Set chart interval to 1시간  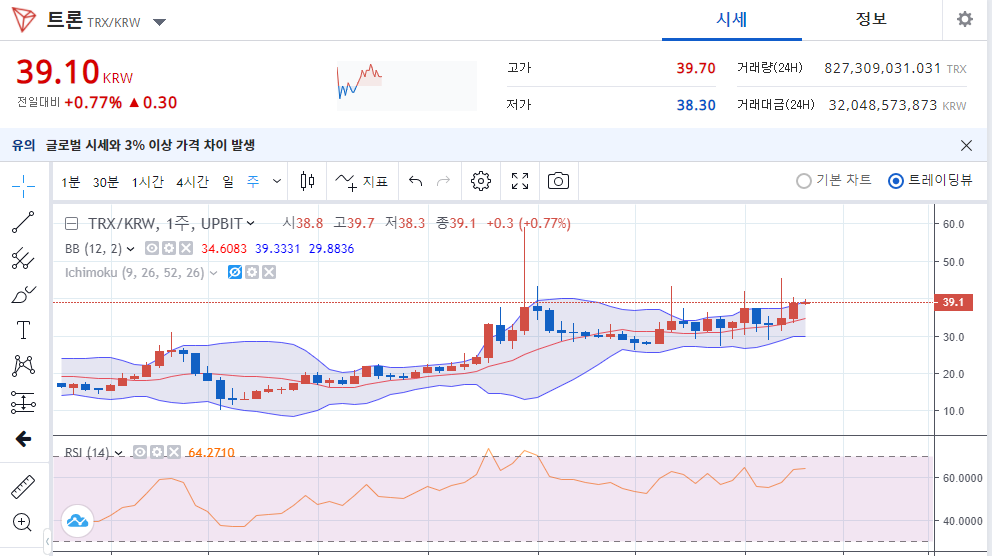(x=147, y=182)
